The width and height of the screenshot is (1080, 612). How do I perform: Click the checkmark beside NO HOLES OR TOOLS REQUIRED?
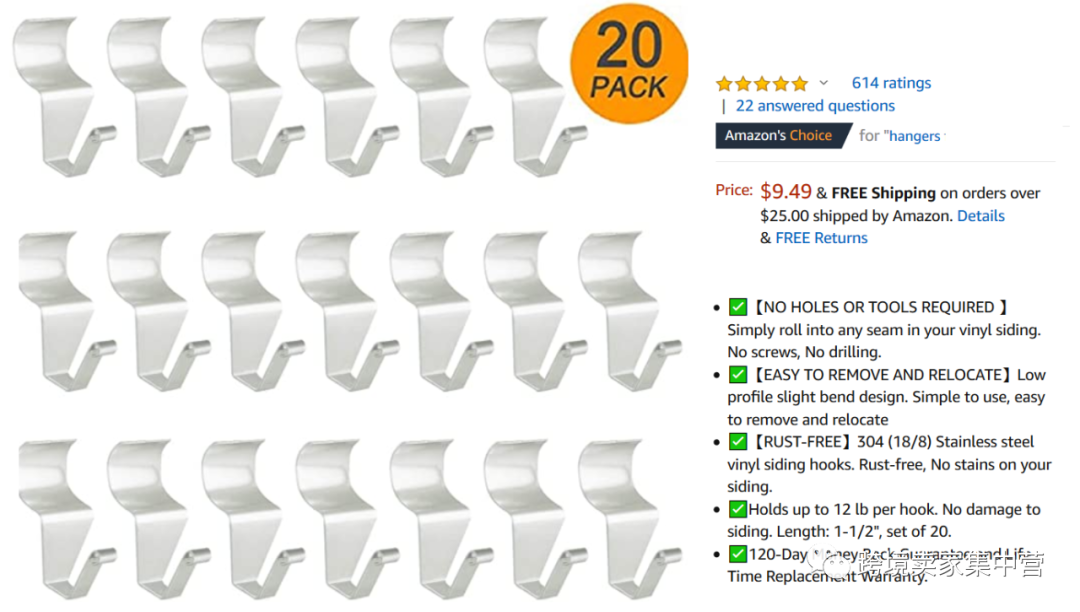click(738, 307)
